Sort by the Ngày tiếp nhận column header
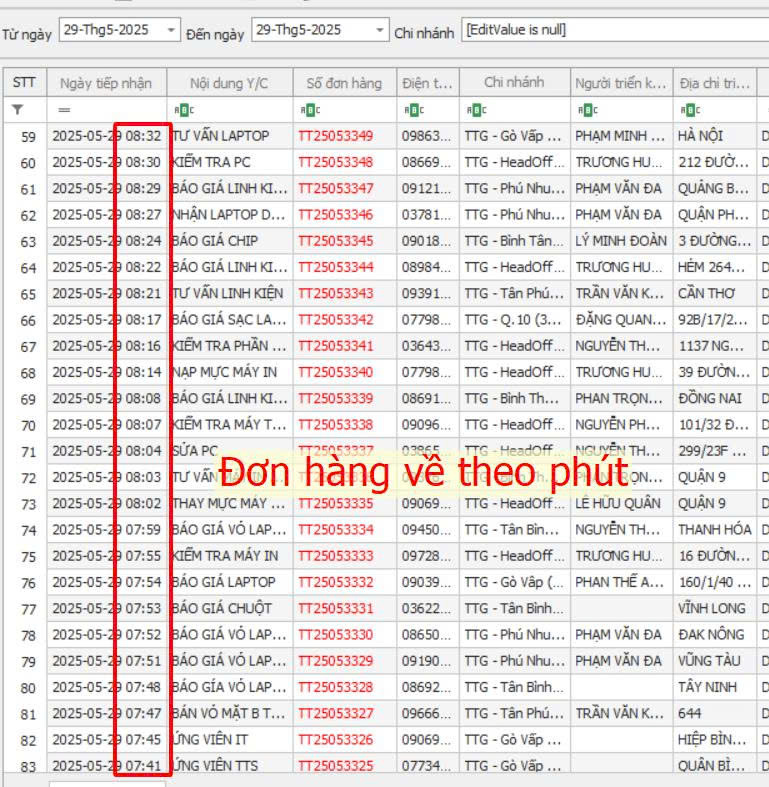This screenshot has width=769, height=787. 105,83
